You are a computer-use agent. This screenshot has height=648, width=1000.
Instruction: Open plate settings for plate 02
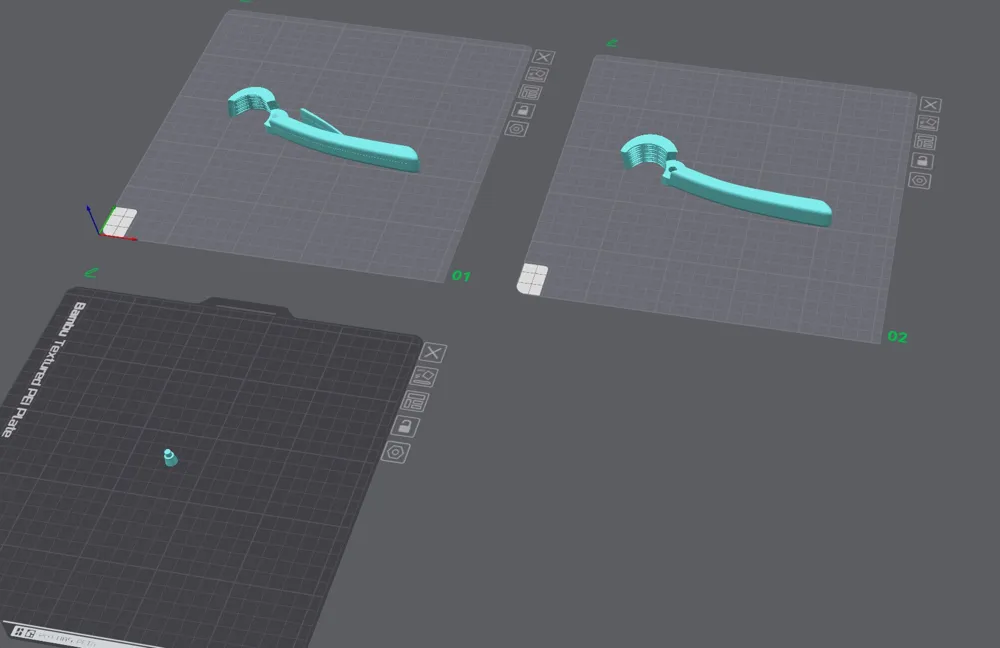(x=920, y=180)
